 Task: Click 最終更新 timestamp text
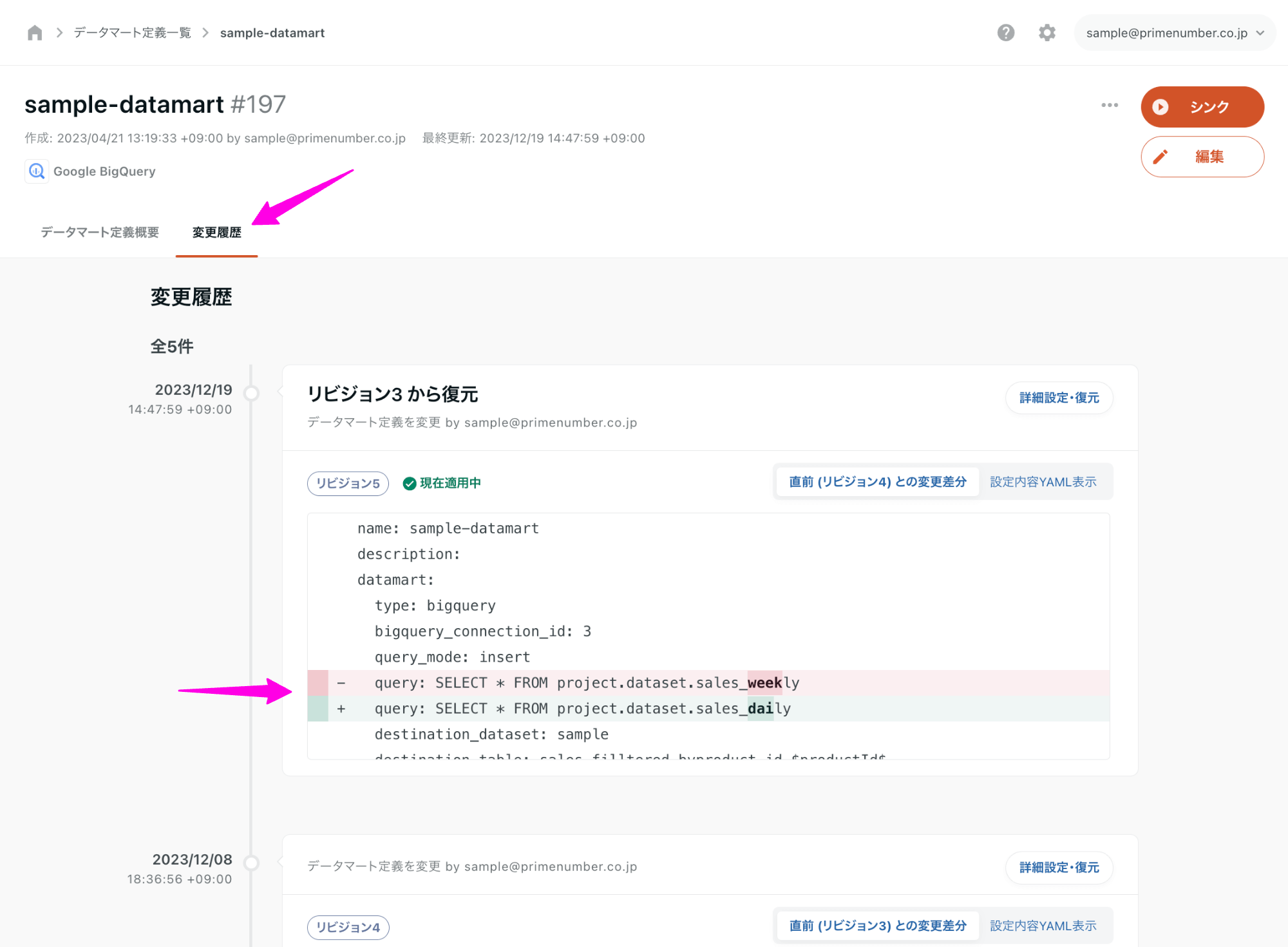click(x=533, y=138)
